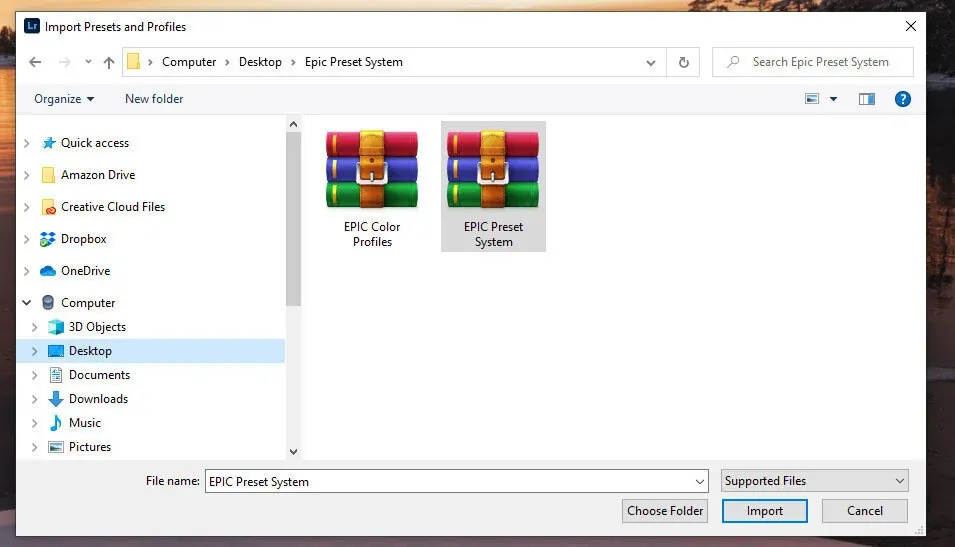Click the sidebar scroll up arrow

pos(294,124)
